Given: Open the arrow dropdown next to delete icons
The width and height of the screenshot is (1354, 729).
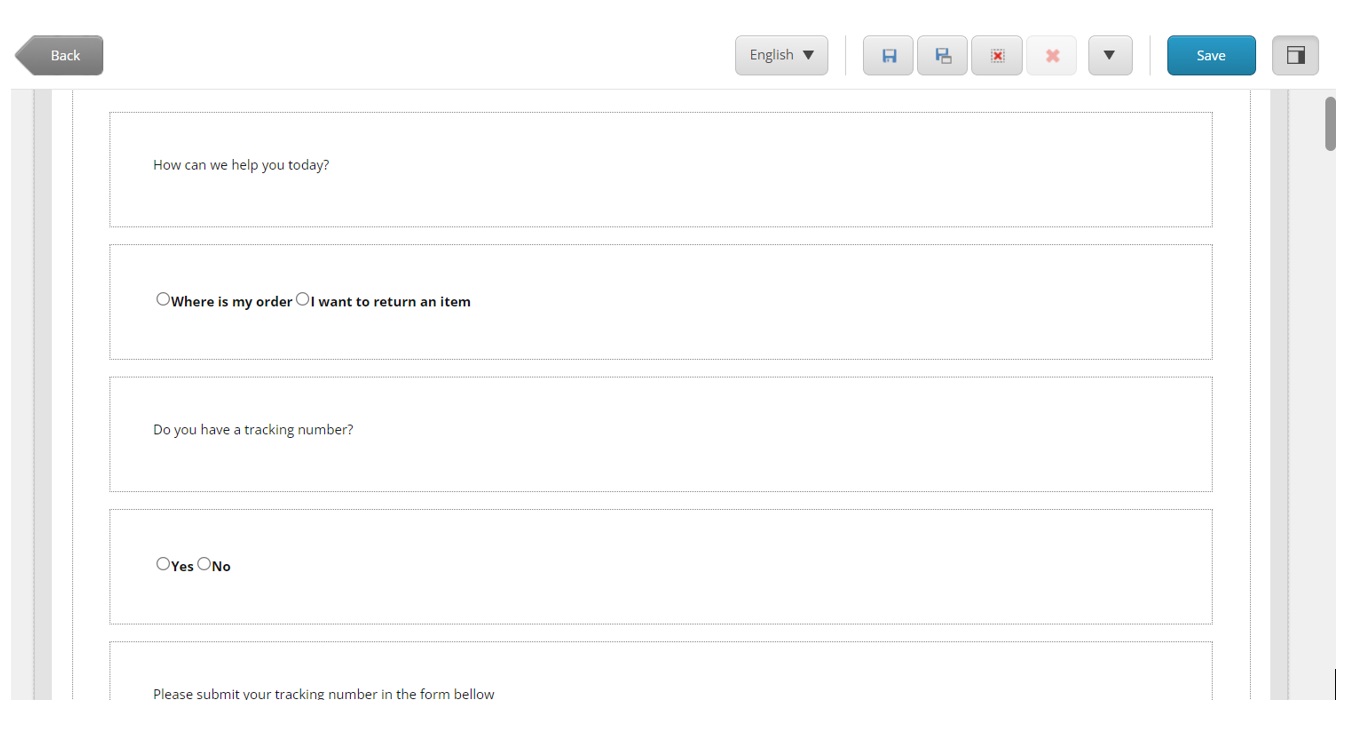Looking at the screenshot, I should pos(1109,55).
